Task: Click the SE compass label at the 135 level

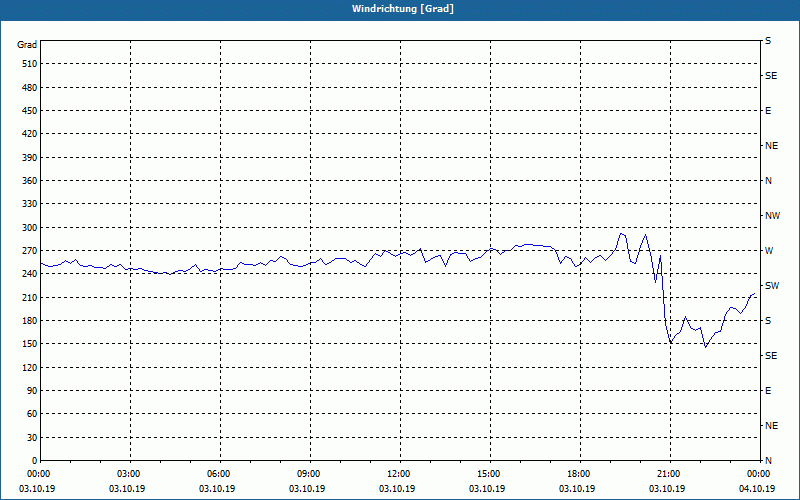Action: (771, 356)
